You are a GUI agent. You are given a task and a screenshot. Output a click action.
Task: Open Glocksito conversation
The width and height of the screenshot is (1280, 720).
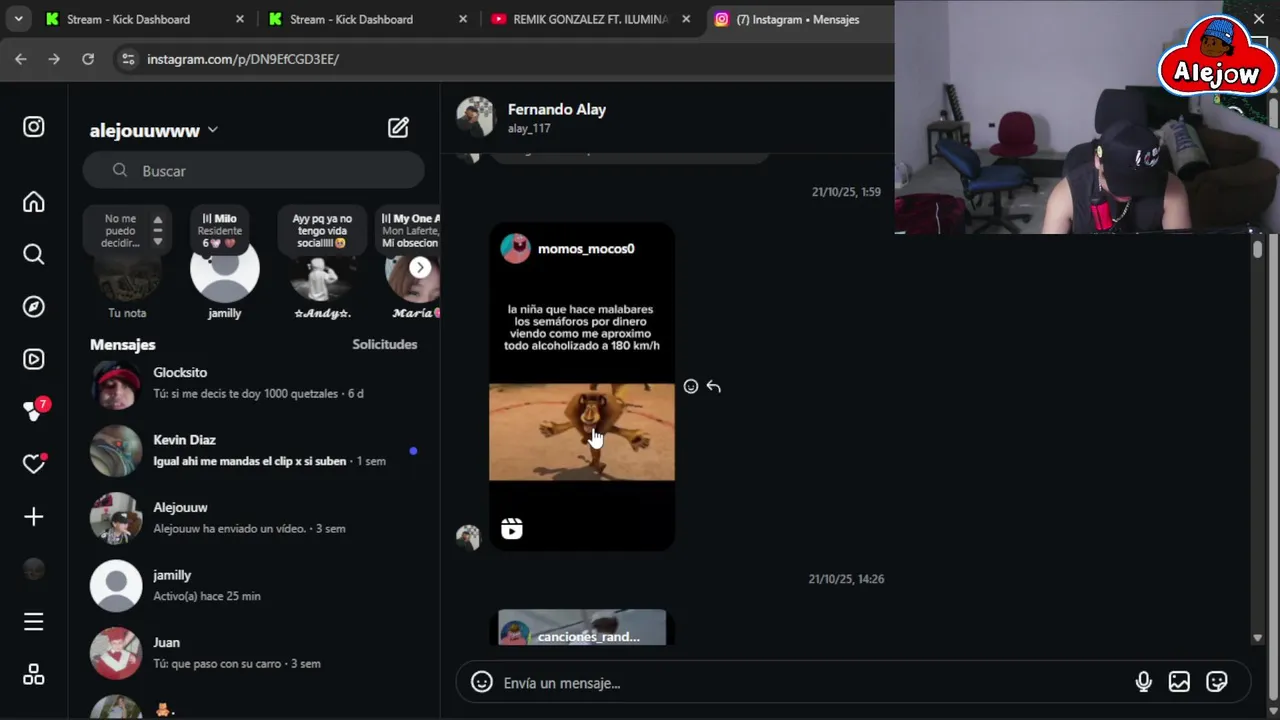tap(254, 383)
